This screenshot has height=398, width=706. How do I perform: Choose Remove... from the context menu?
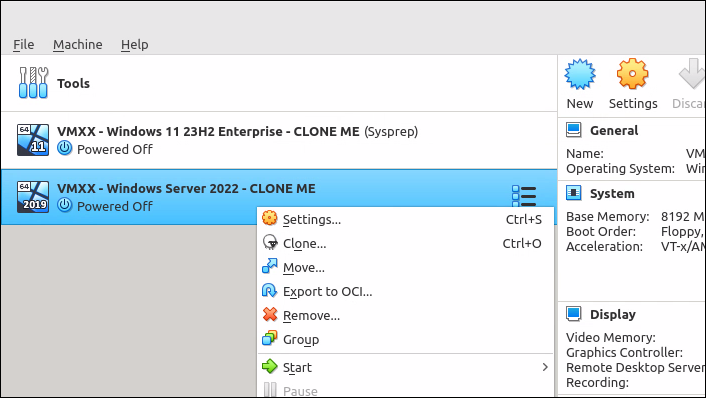pyautogui.click(x=405, y=316)
